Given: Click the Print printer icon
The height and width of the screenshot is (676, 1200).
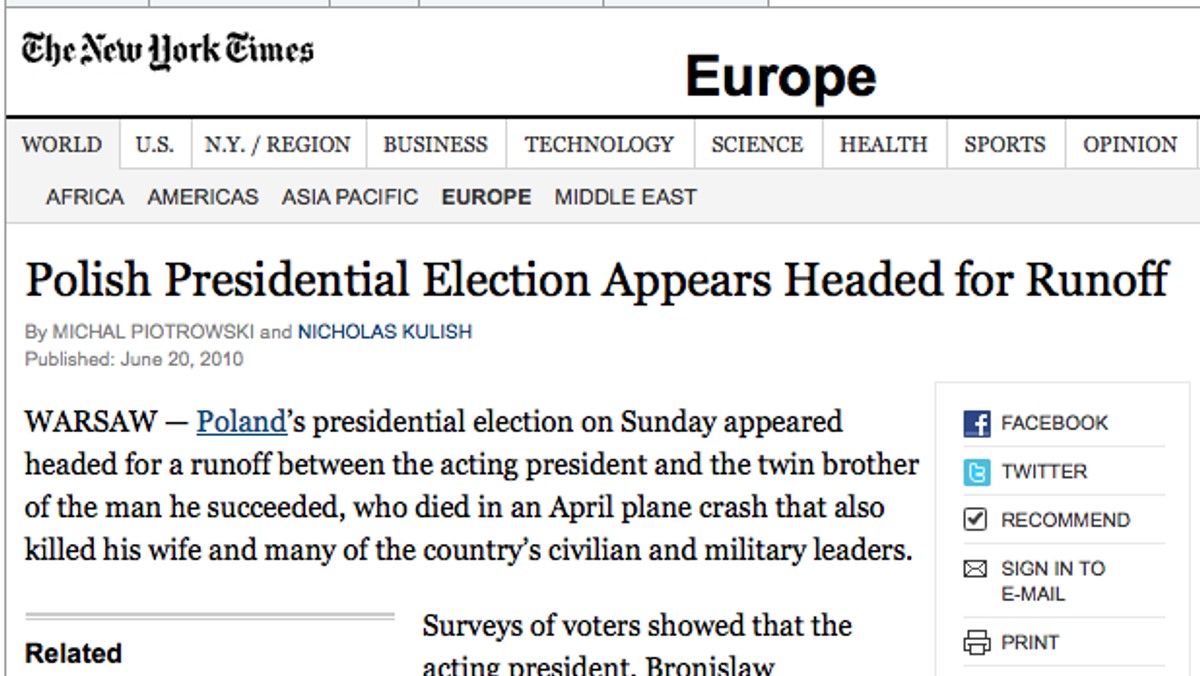Looking at the screenshot, I should coord(975,643).
